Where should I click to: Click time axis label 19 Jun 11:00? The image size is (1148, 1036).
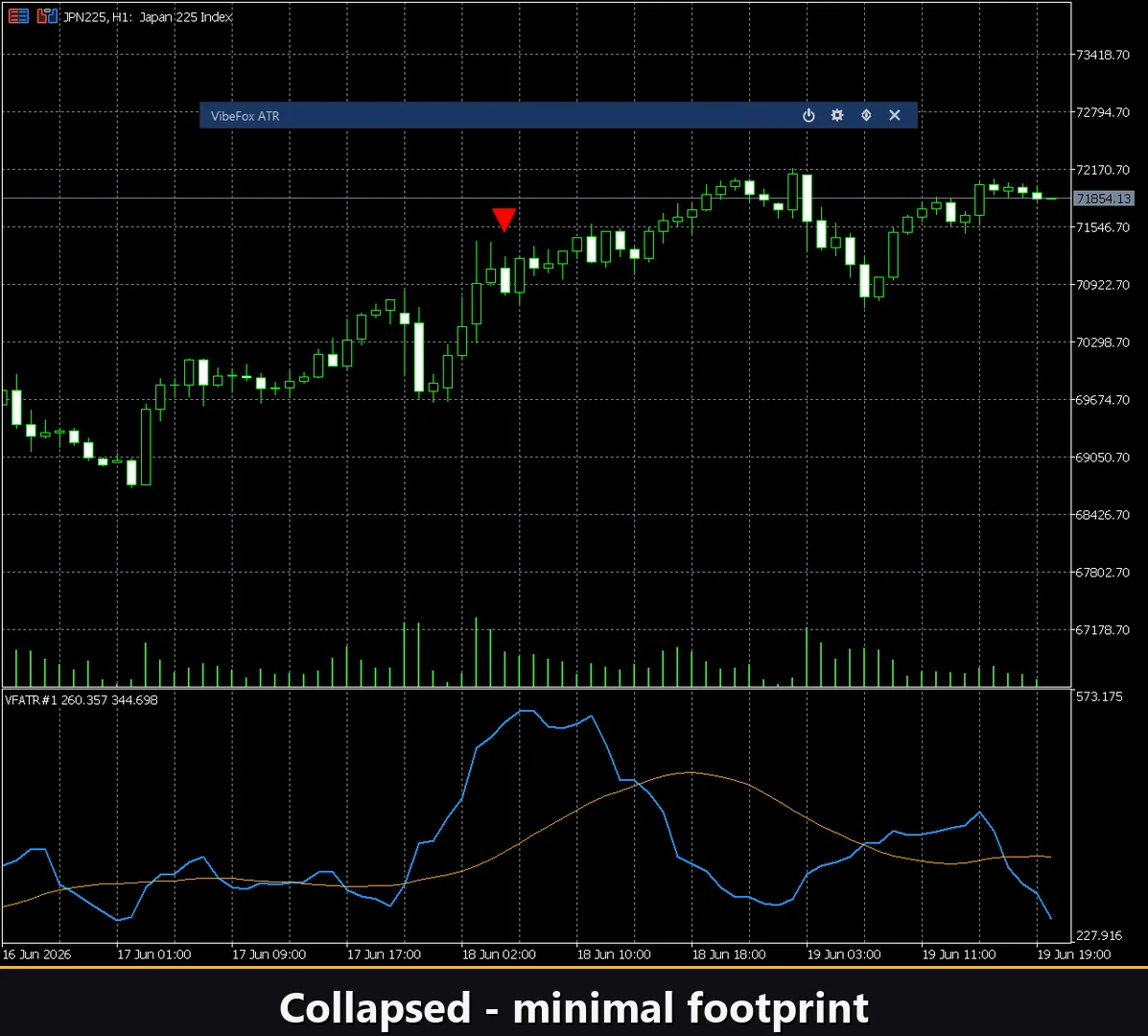[958, 954]
